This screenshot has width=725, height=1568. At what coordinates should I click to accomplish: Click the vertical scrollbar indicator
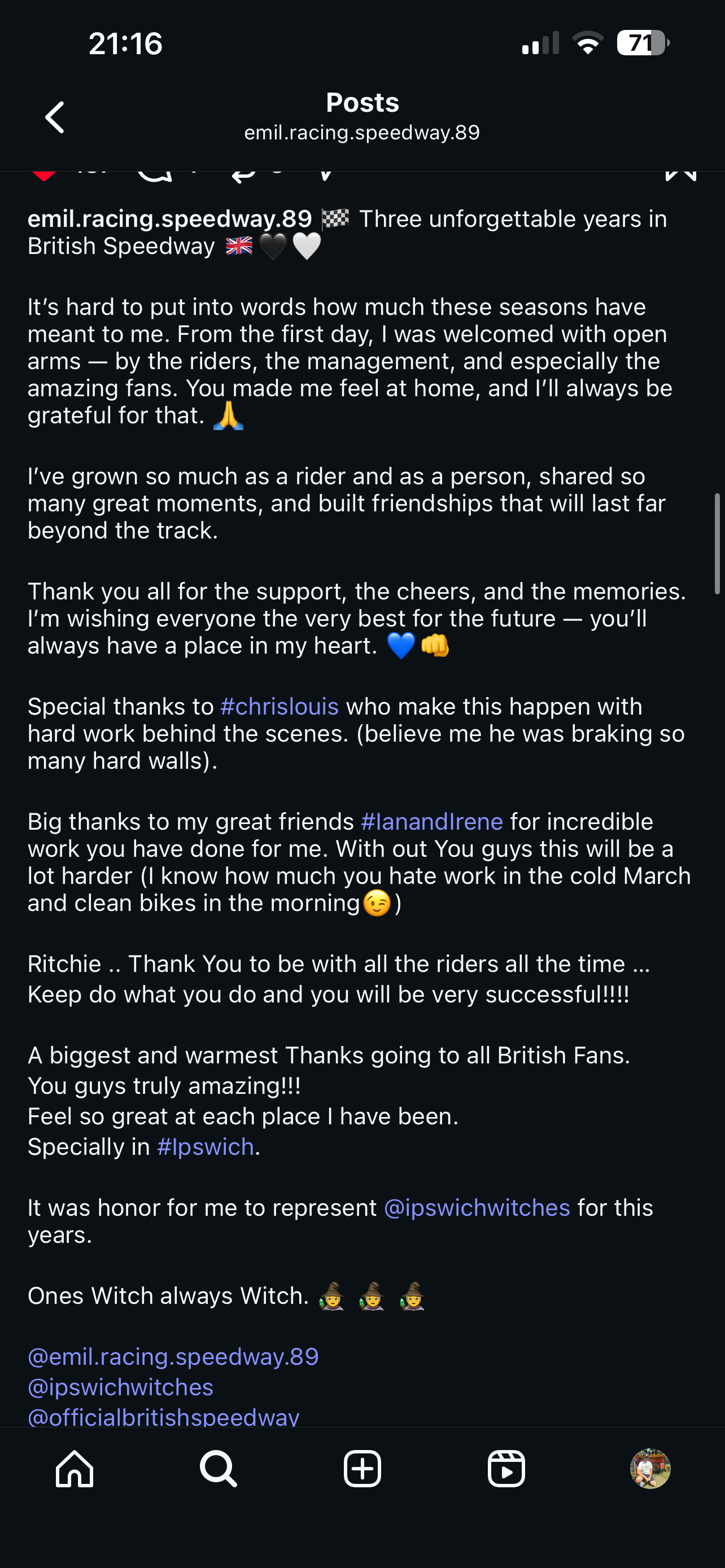tap(717, 544)
